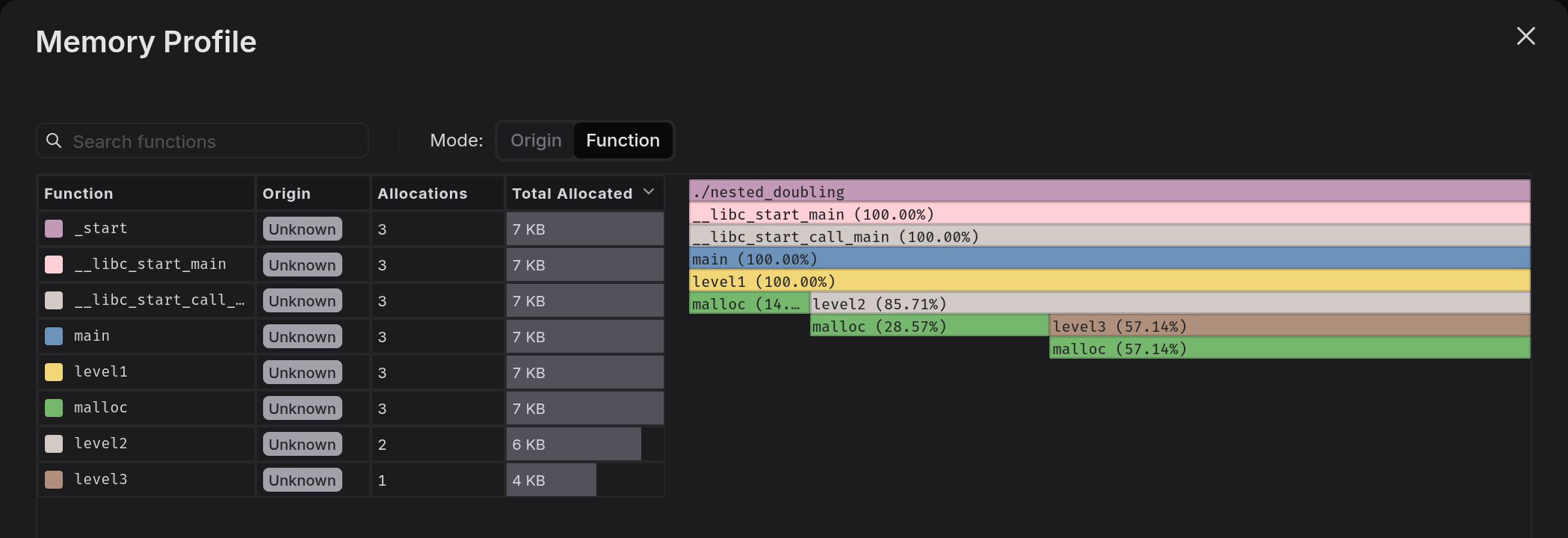Click the Unknown badge in _start row
This screenshot has width=1568, height=538.
point(302,229)
